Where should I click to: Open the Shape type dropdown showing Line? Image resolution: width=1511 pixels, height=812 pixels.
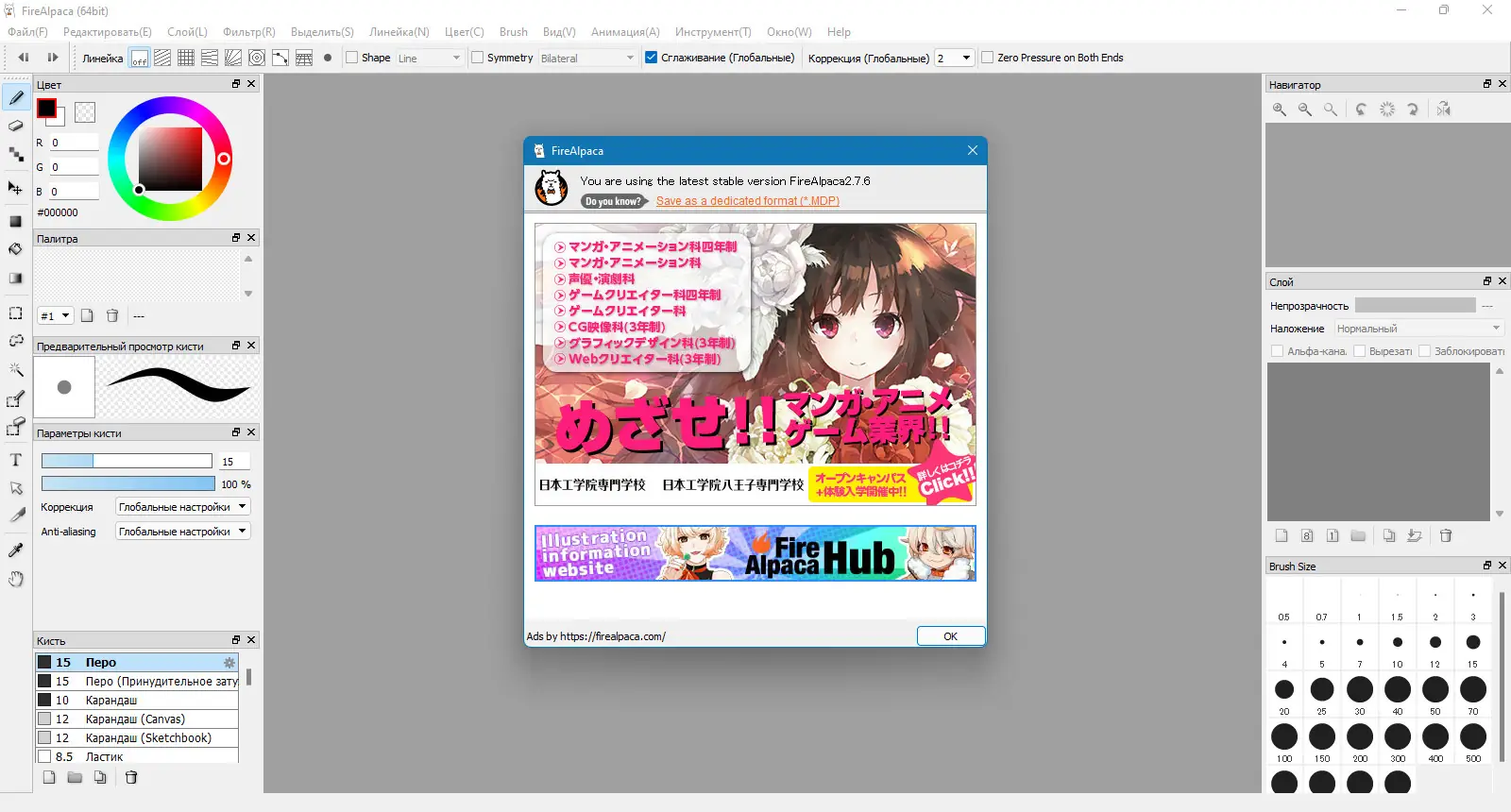[430, 58]
